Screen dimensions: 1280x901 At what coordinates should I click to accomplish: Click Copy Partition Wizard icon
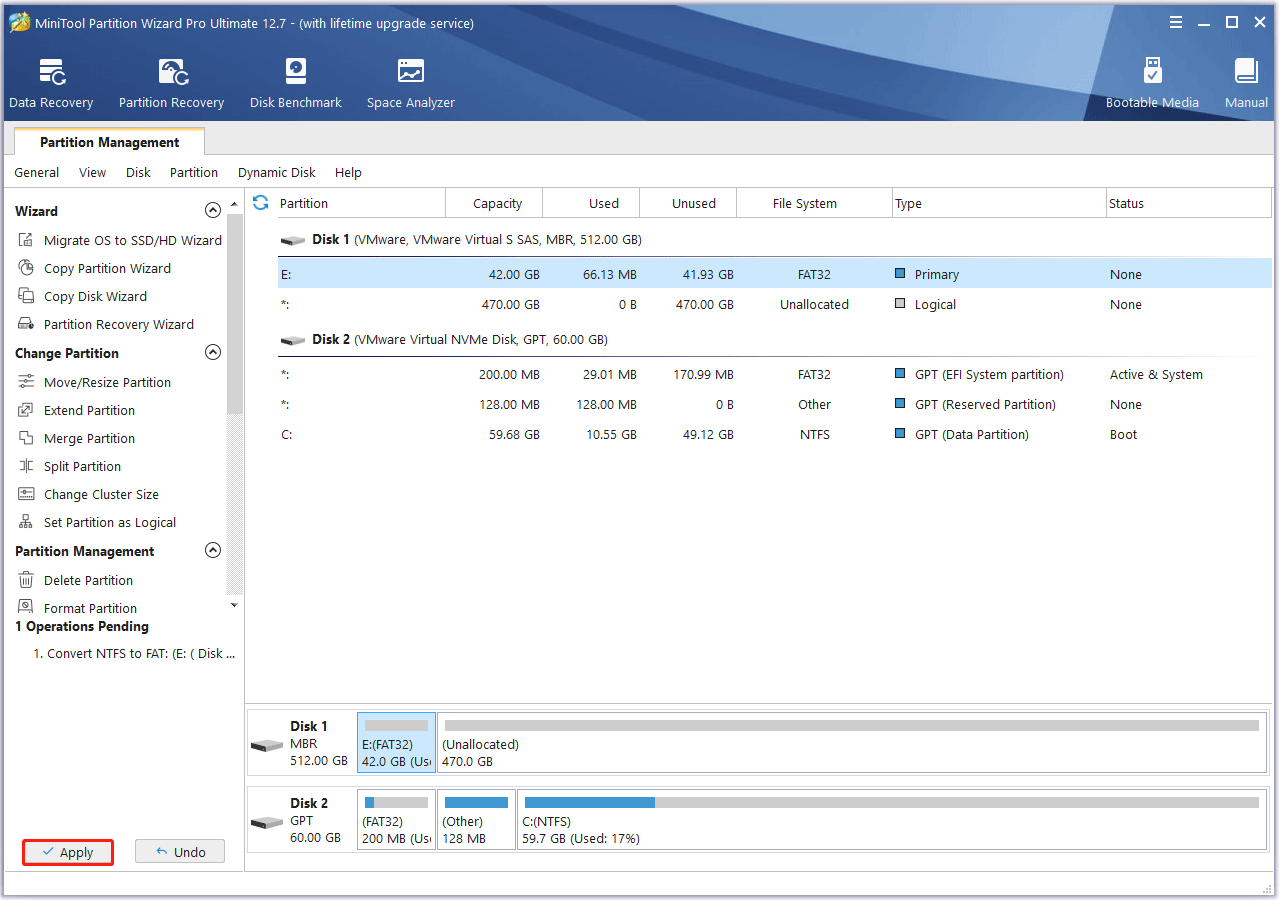[26, 268]
